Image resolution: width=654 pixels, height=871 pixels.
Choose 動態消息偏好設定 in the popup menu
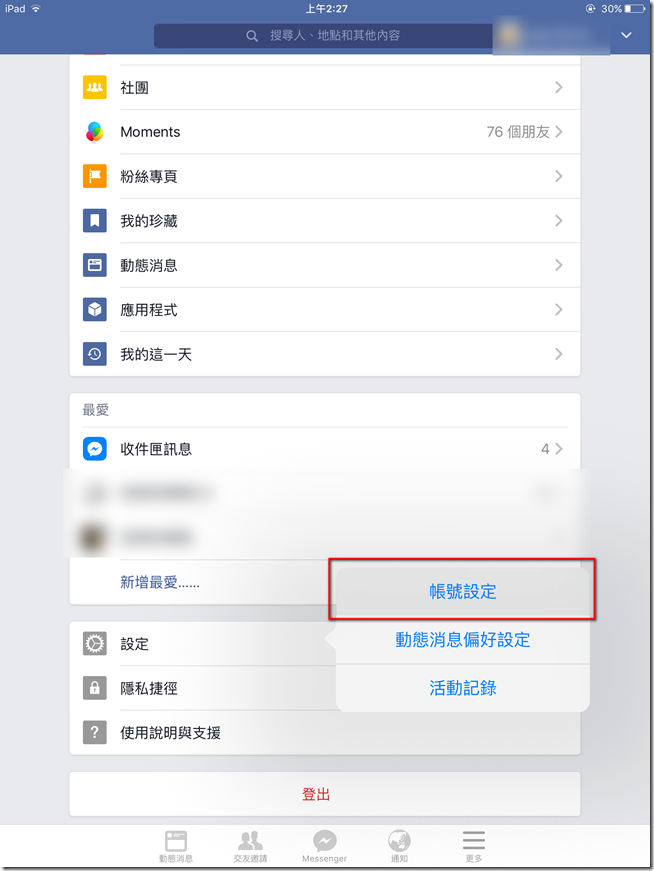pyautogui.click(x=462, y=640)
